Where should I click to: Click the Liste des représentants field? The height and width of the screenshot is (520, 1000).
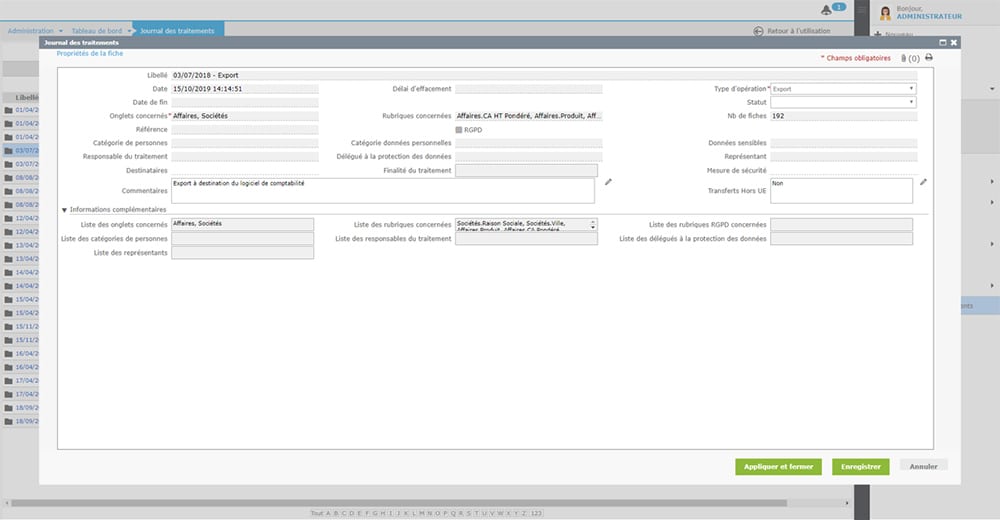[242, 253]
